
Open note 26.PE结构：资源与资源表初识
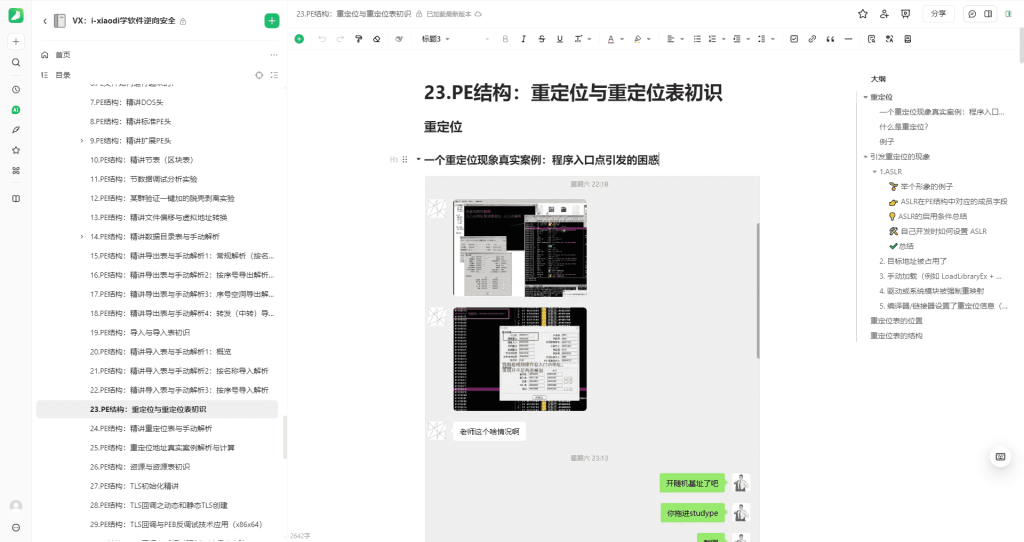(140, 467)
